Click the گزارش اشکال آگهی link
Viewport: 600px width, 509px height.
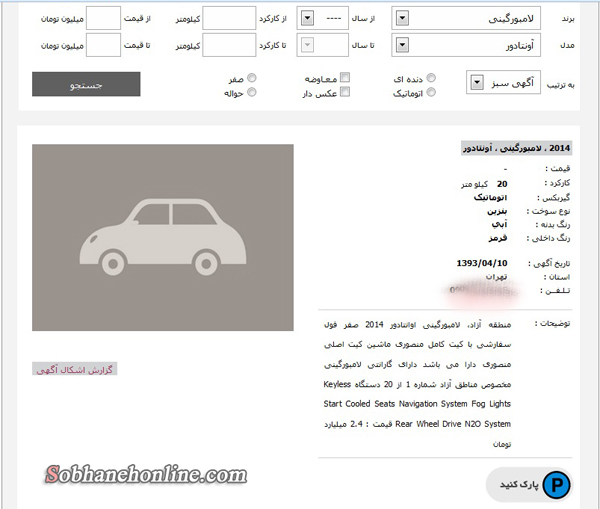[75, 370]
